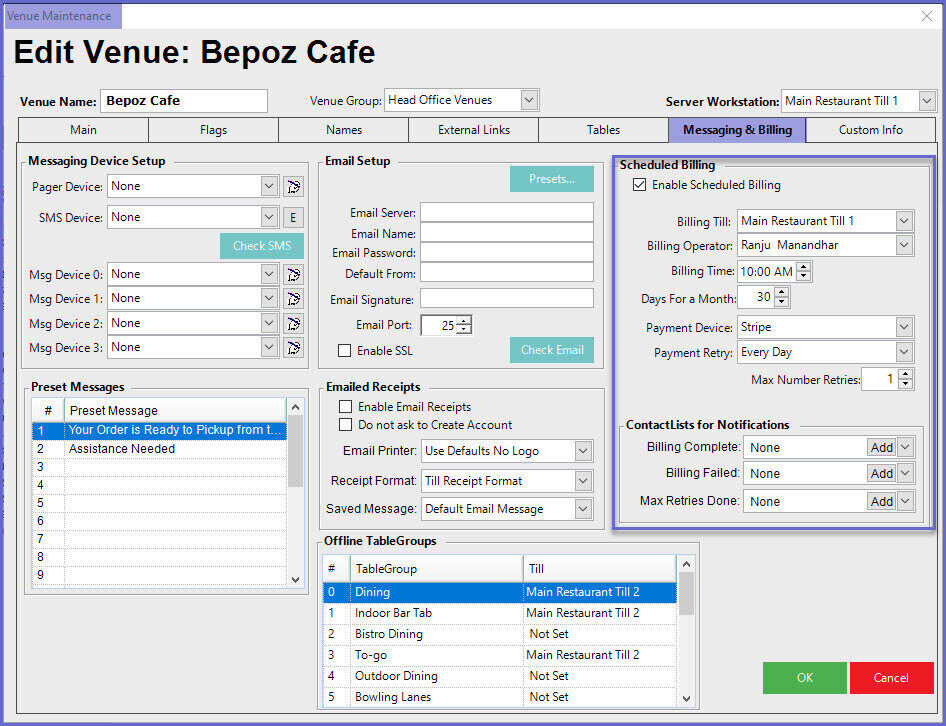Screen dimensions: 946x726
Task: Click the edit icon beside Msg Device 2
Action: tap(293, 323)
